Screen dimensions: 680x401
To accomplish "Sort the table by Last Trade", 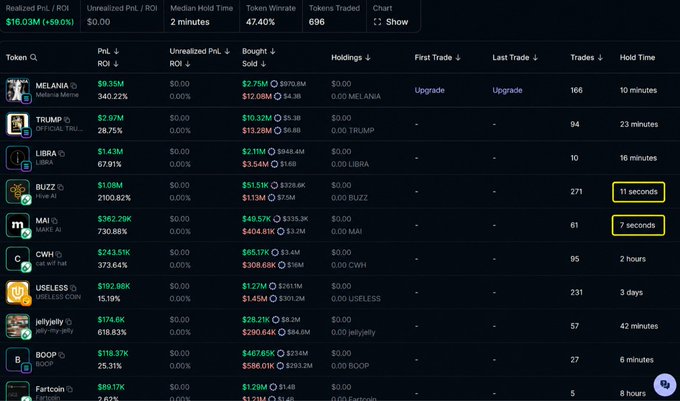I will point(515,57).
